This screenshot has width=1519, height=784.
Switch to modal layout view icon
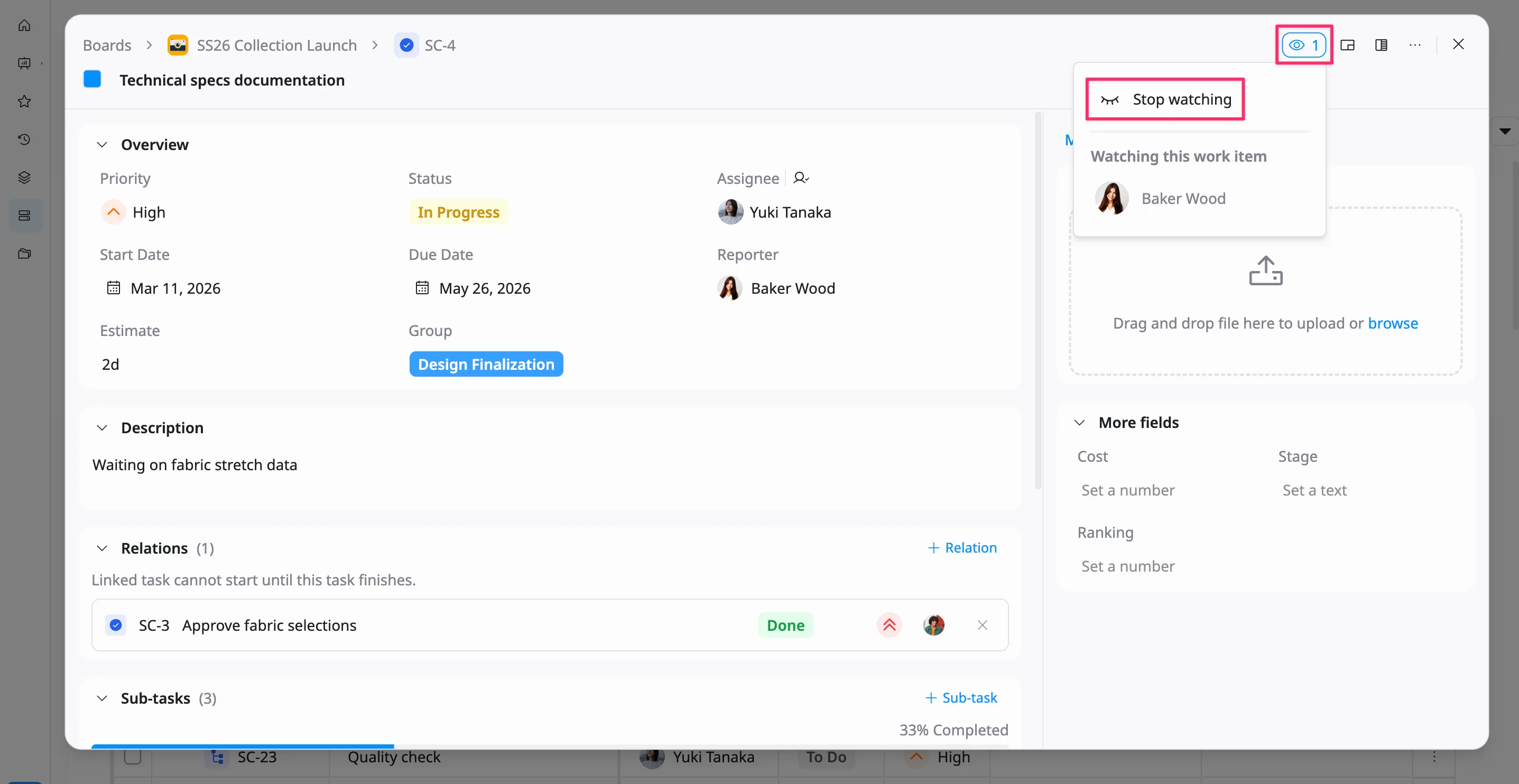click(1347, 45)
